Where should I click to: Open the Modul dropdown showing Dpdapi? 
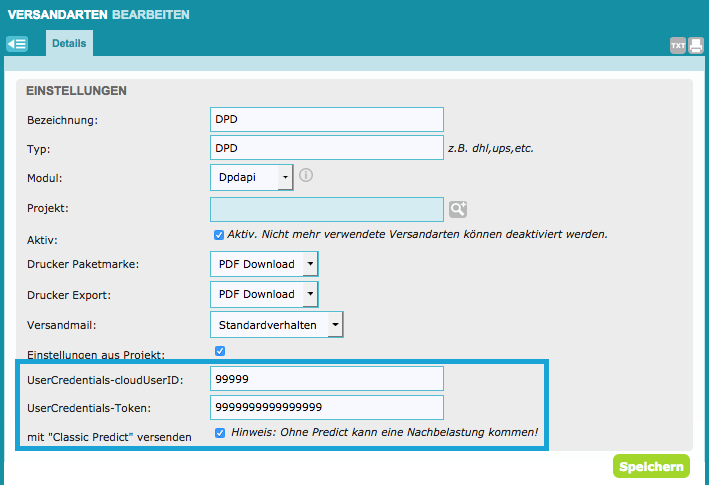[252, 177]
